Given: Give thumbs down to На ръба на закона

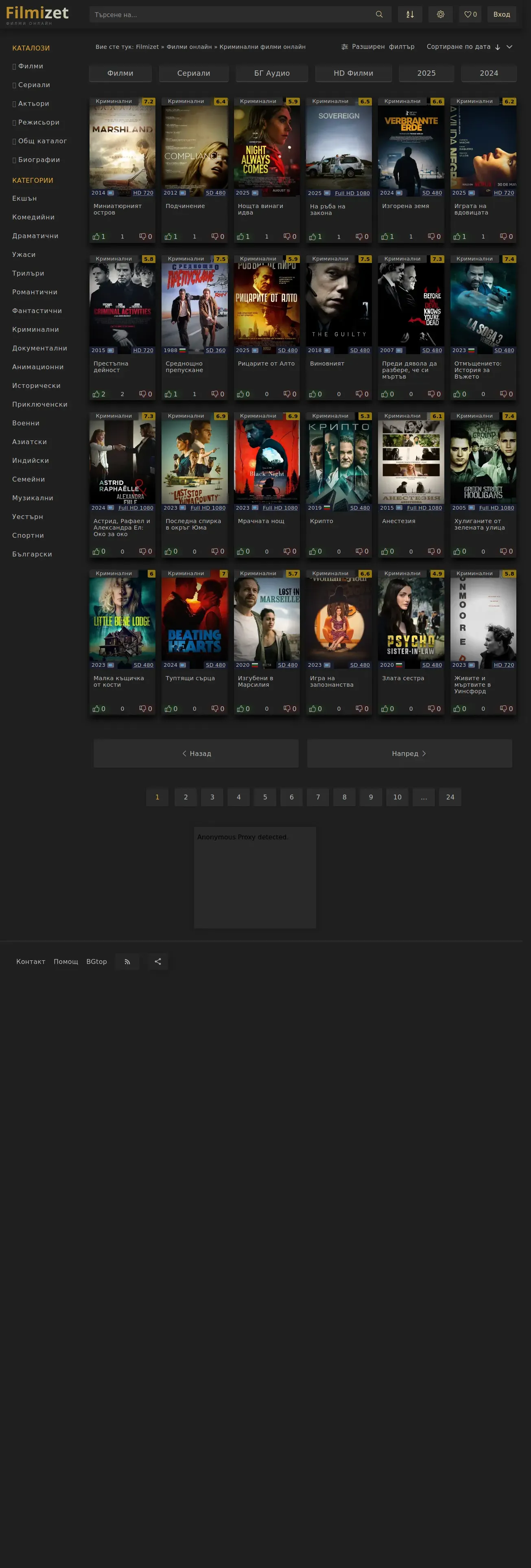Looking at the screenshot, I should tap(359, 237).
